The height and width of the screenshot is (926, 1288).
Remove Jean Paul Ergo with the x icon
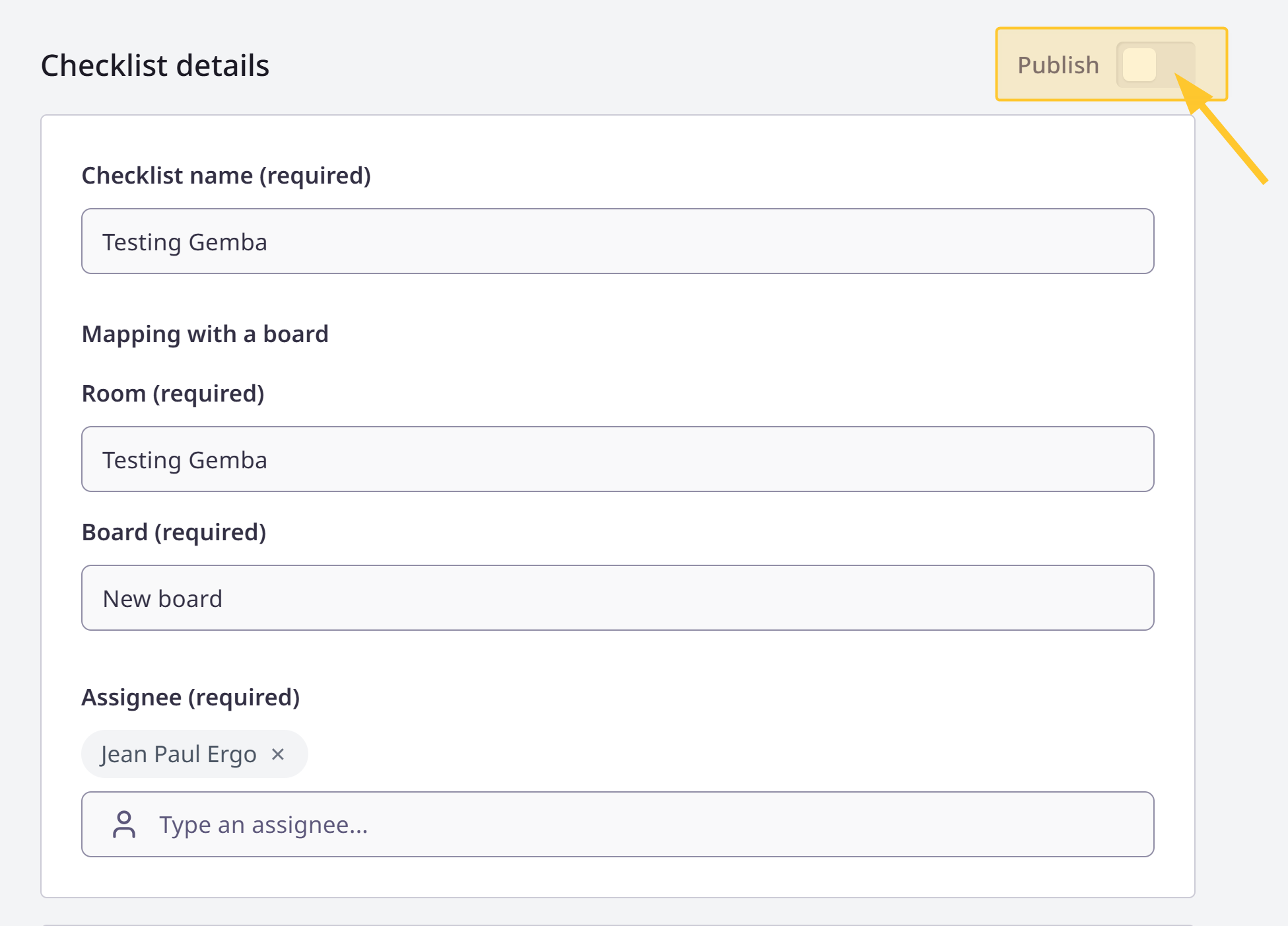coord(278,754)
